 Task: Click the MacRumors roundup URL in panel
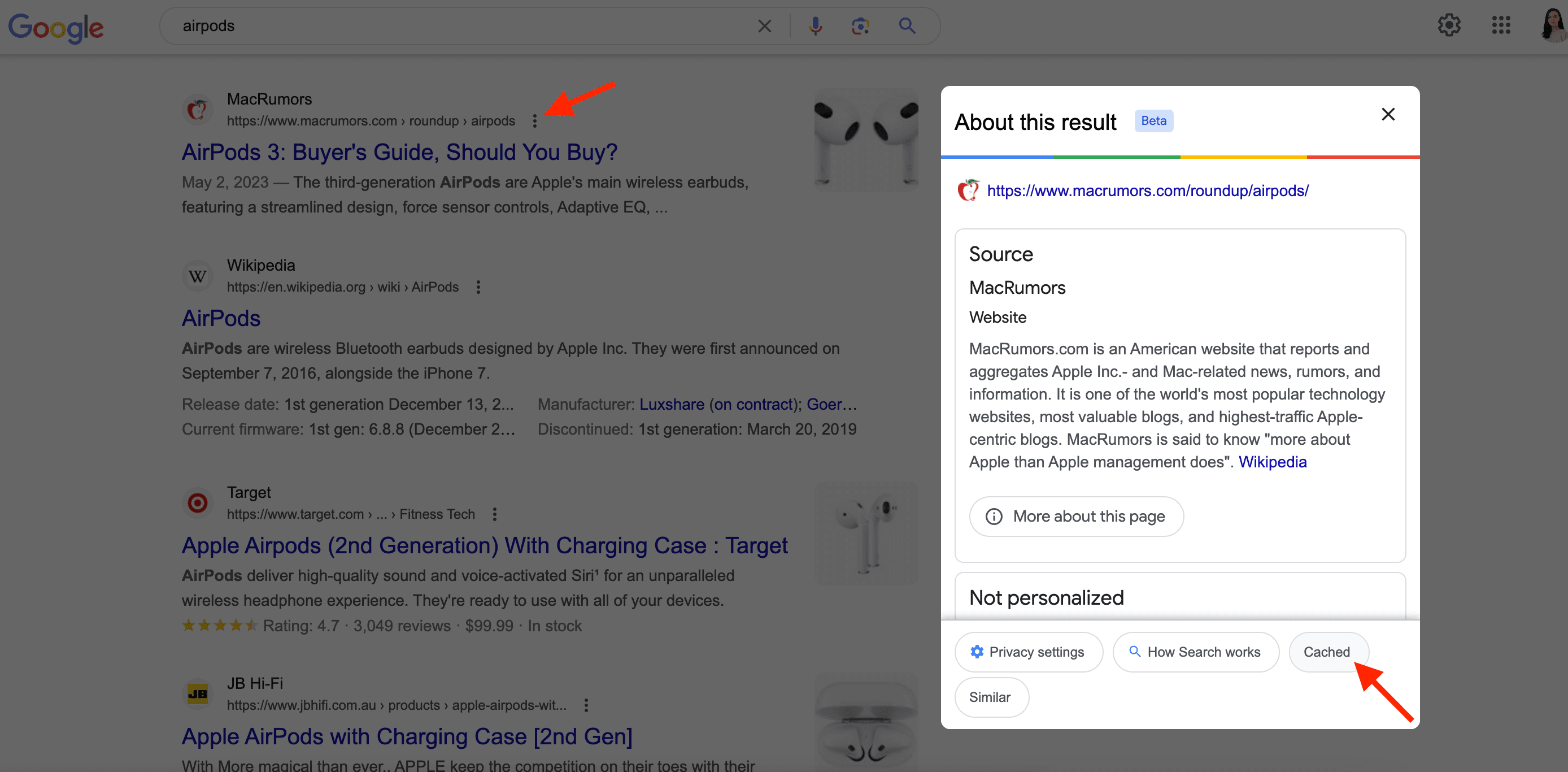1147,190
